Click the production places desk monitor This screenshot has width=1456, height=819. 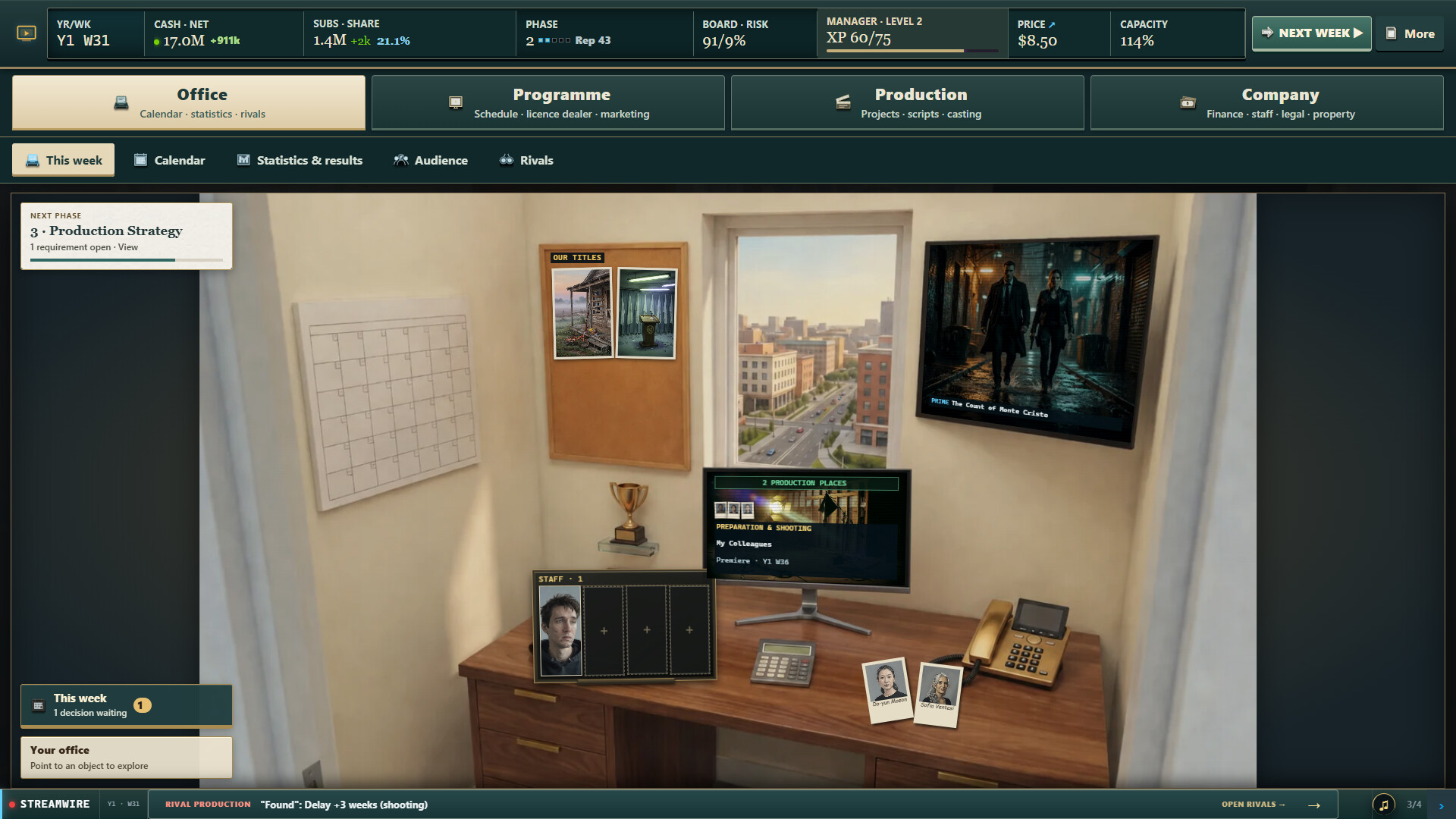pos(807,529)
